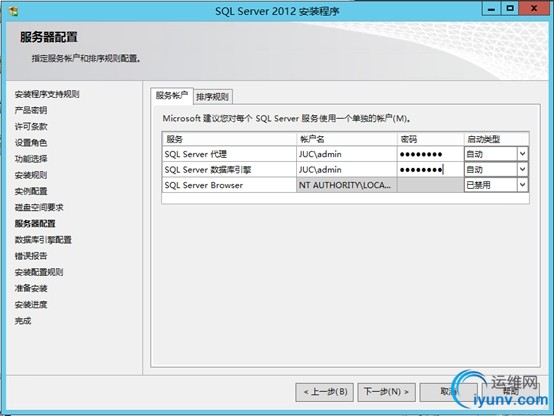
Task: Click account name cell of SQL Server 数据库引擎
Action: click(x=347, y=170)
